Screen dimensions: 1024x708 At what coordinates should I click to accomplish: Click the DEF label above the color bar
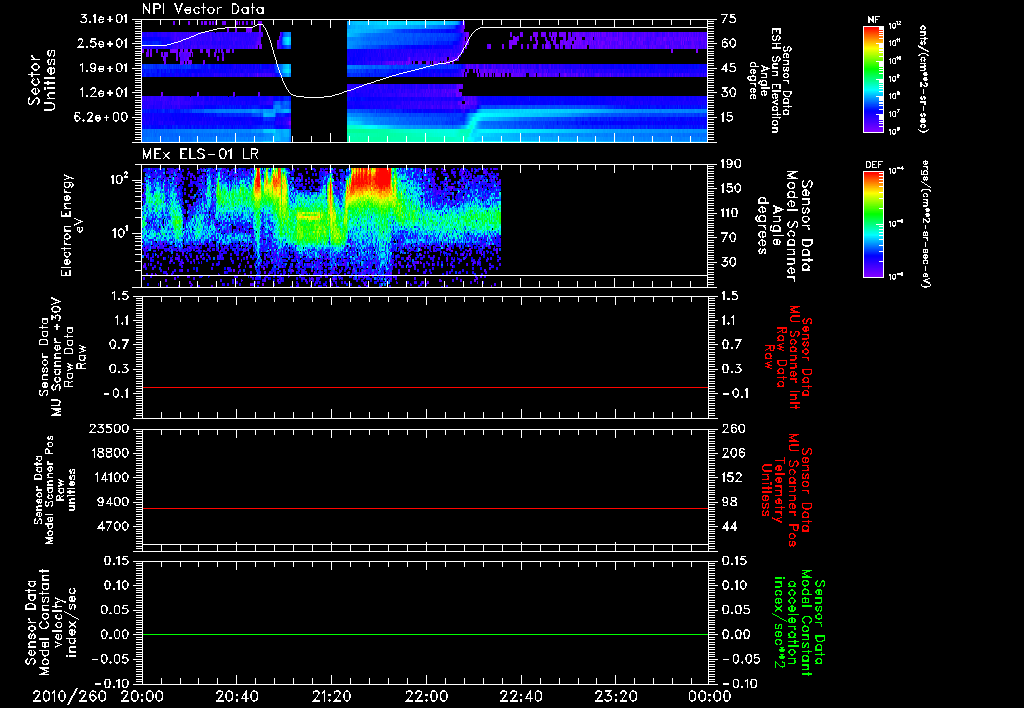[873, 165]
